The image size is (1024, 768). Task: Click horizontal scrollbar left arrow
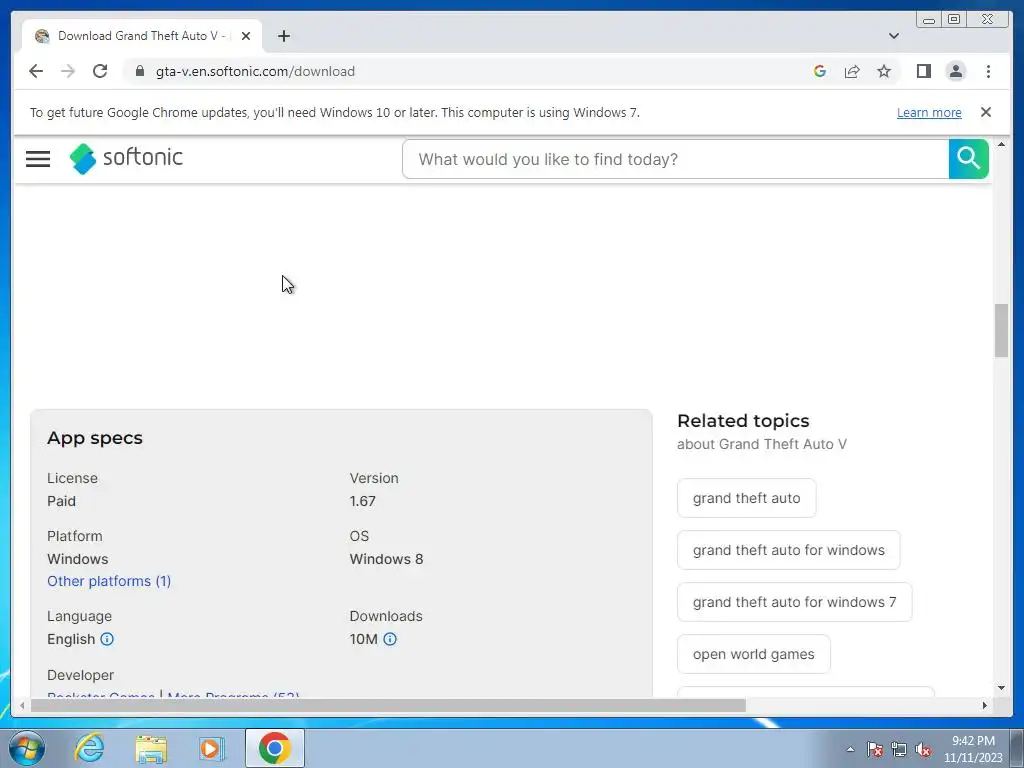pyautogui.click(x=22, y=705)
